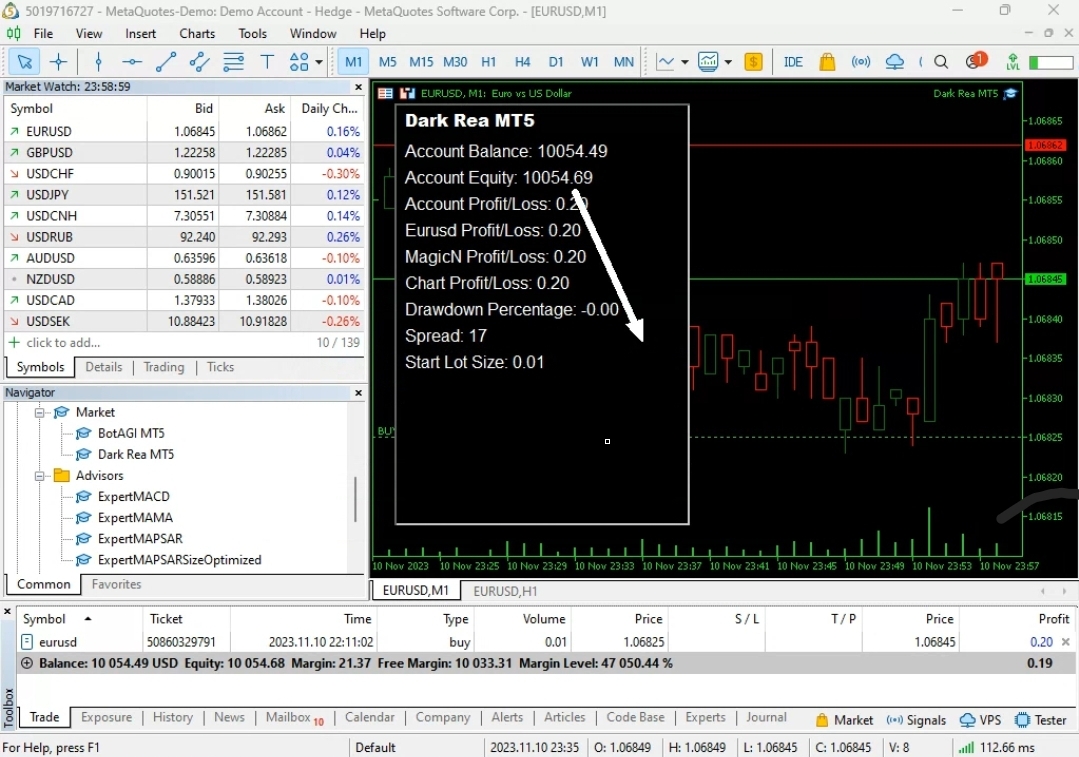Select the crosshair tool
Image resolution: width=1079 pixels, height=757 pixels.
click(x=58, y=62)
